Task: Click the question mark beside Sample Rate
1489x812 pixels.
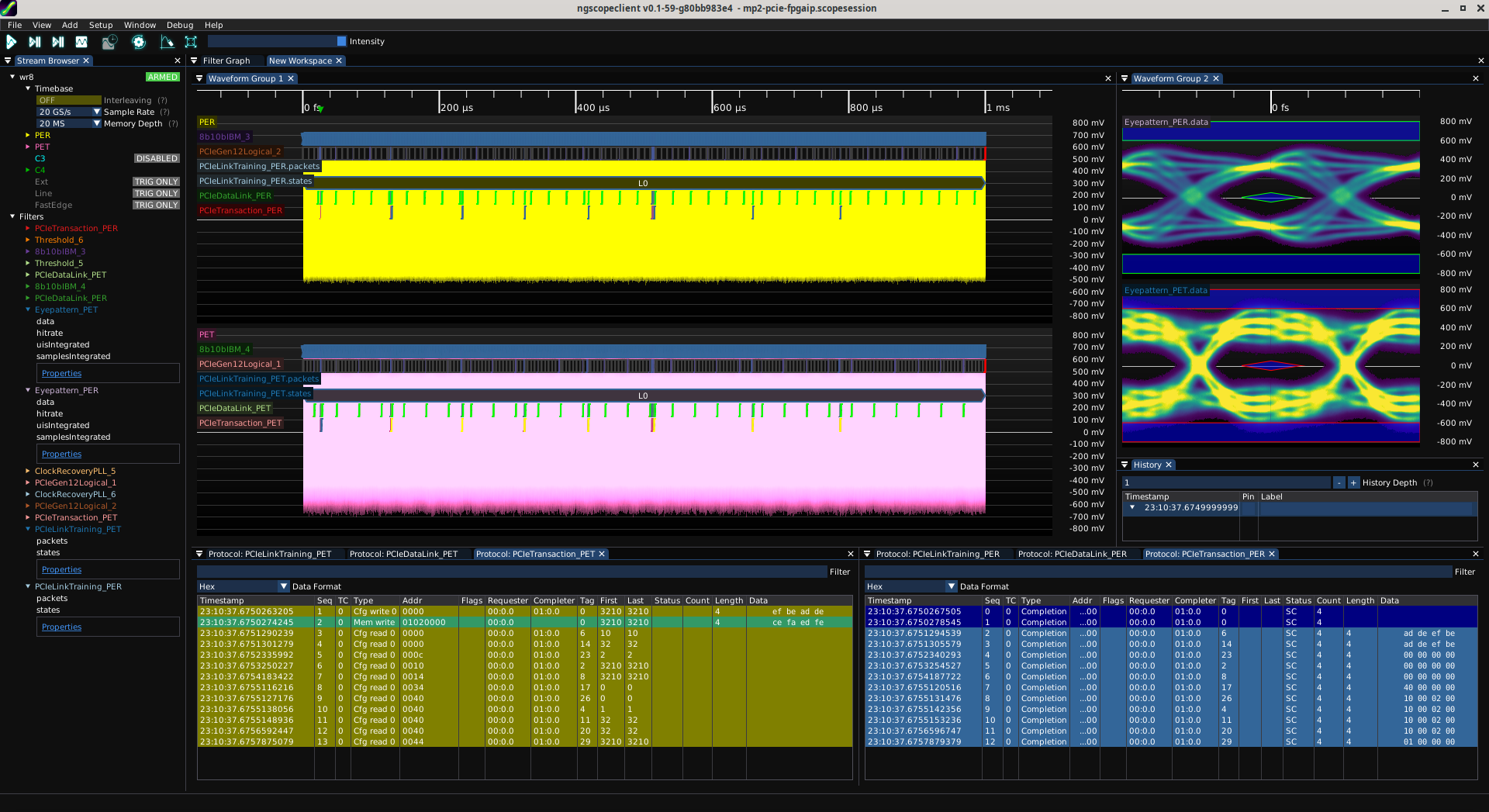Action: (x=164, y=112)
